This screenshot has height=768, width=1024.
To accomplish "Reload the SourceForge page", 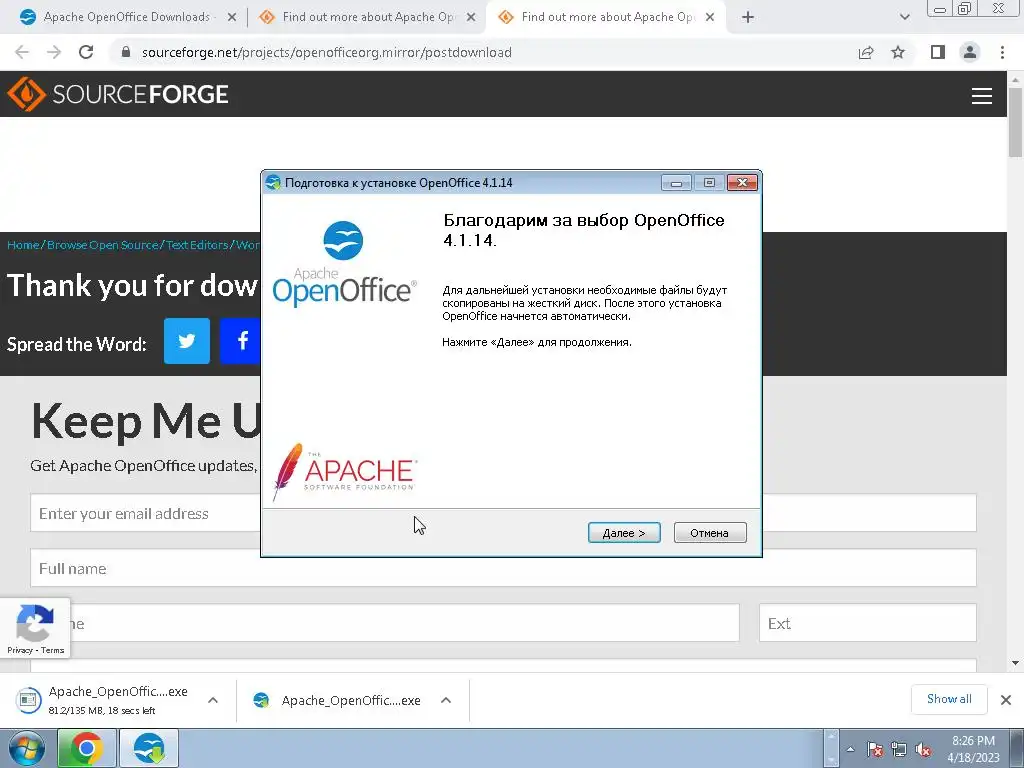I will (x=86, y=52).
